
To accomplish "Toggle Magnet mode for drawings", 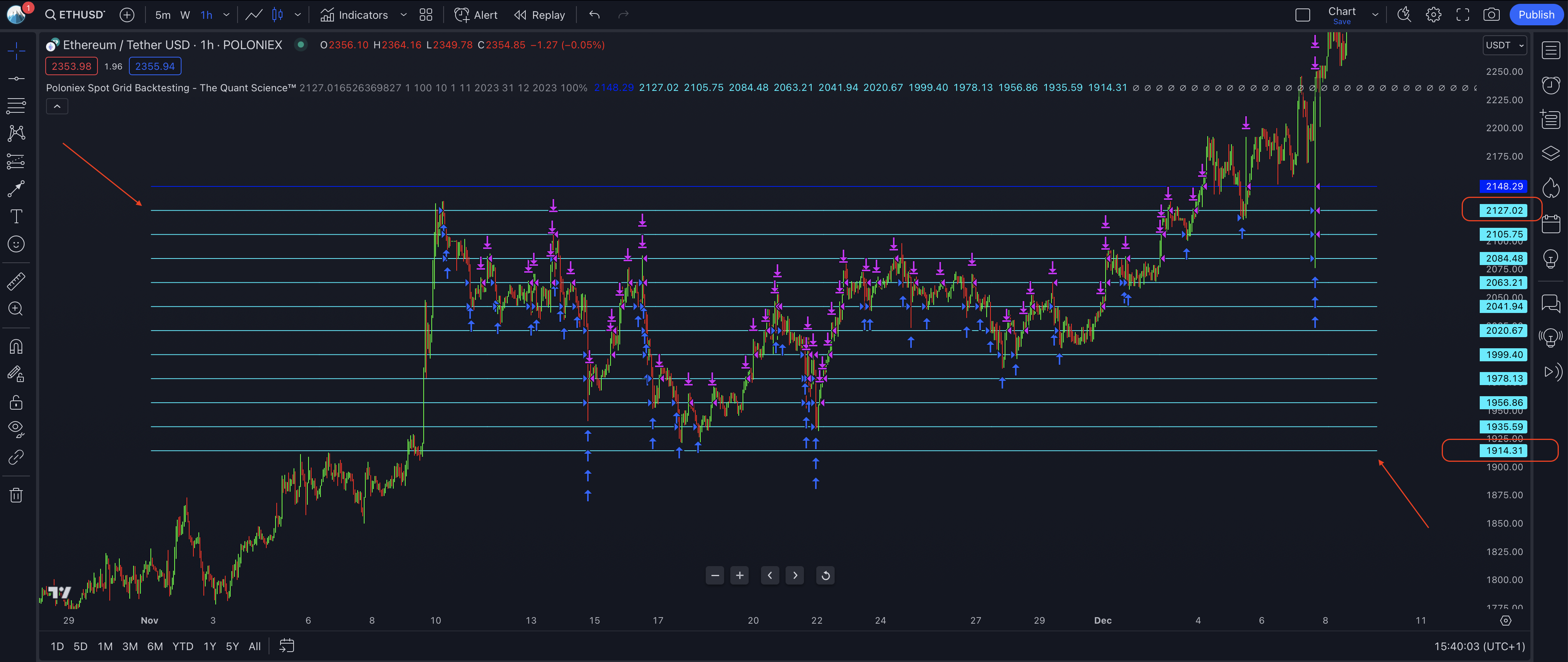I will 16,347.
